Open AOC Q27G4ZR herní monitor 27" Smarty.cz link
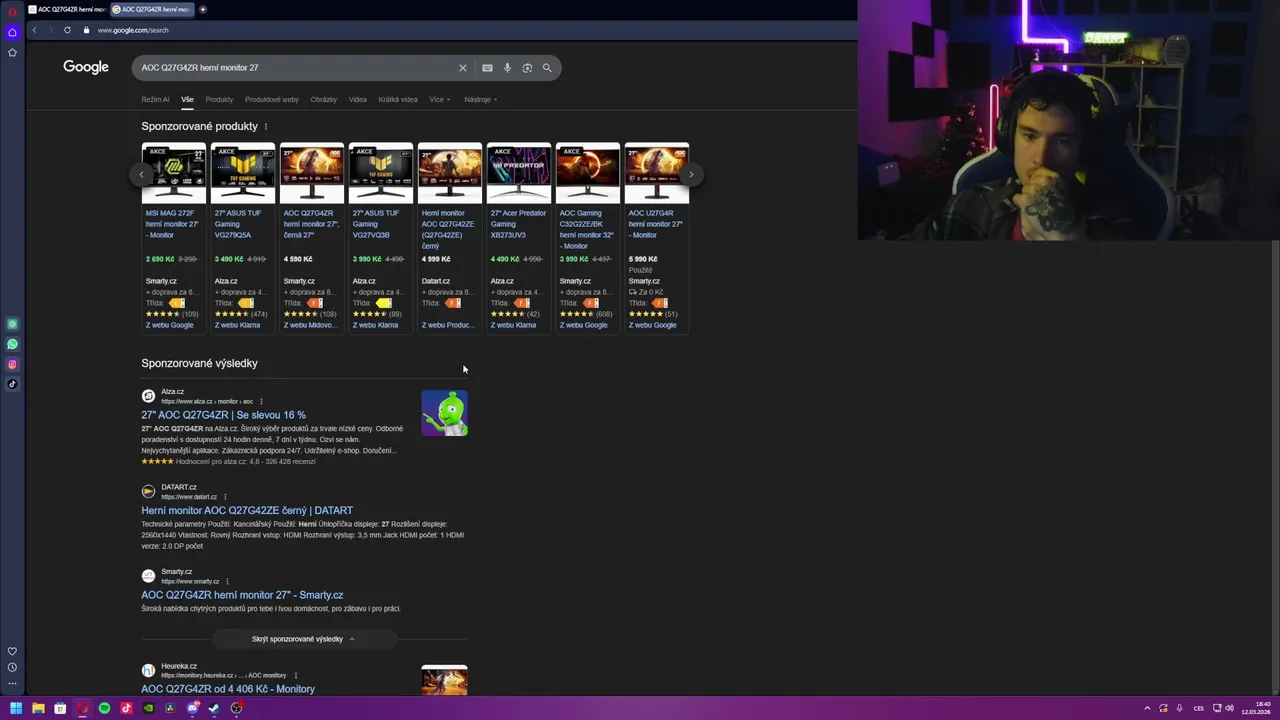The width and height of the screenshot is (1280, 720). (x=242, y=595)
